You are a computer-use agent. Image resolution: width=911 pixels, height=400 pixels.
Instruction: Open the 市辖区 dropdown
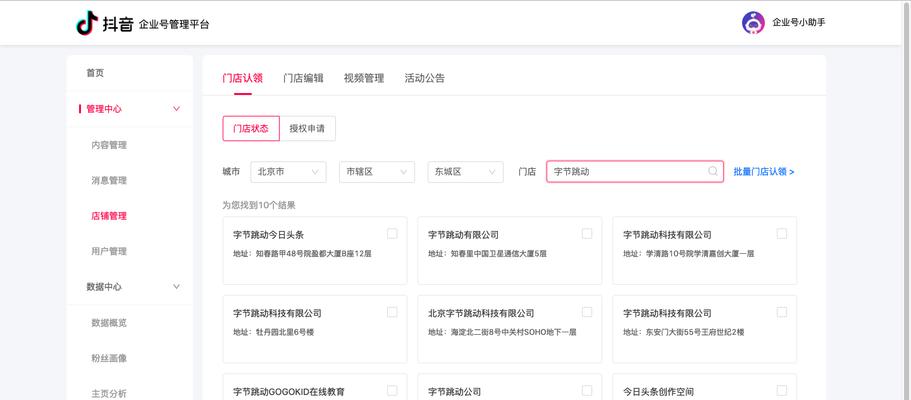377,172
